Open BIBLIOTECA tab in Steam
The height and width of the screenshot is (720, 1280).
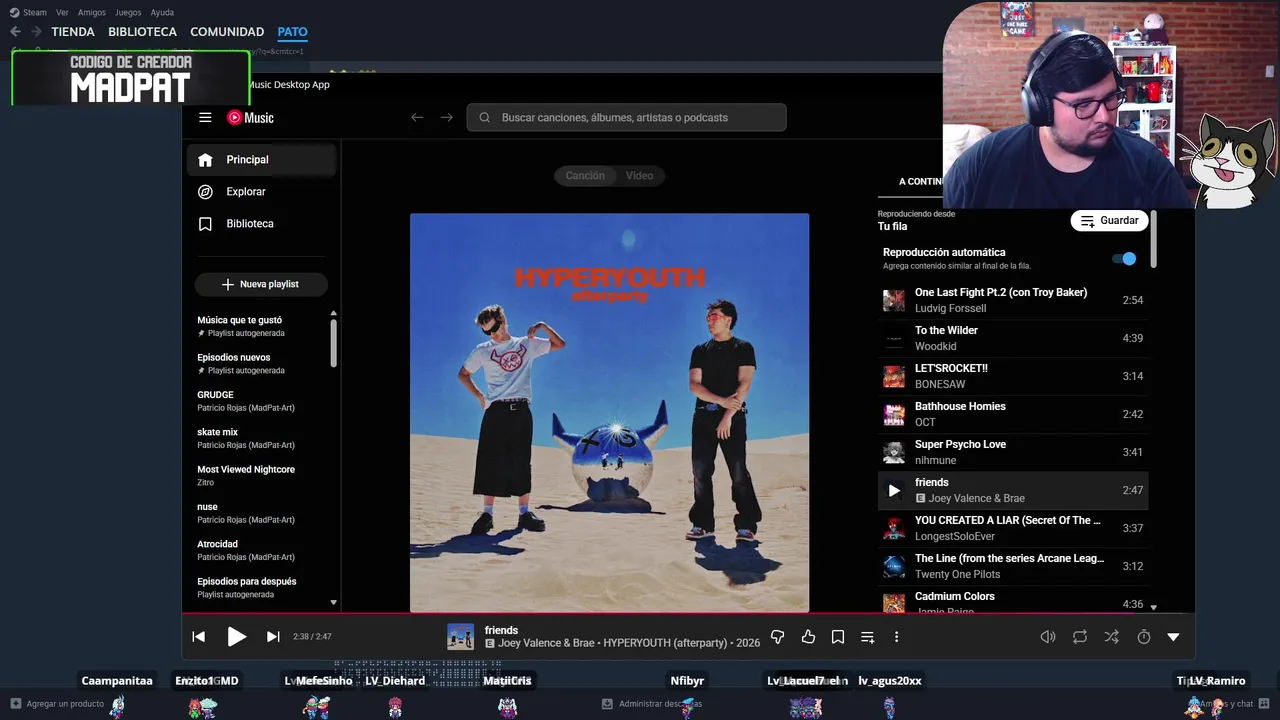(x=142, y=32)
